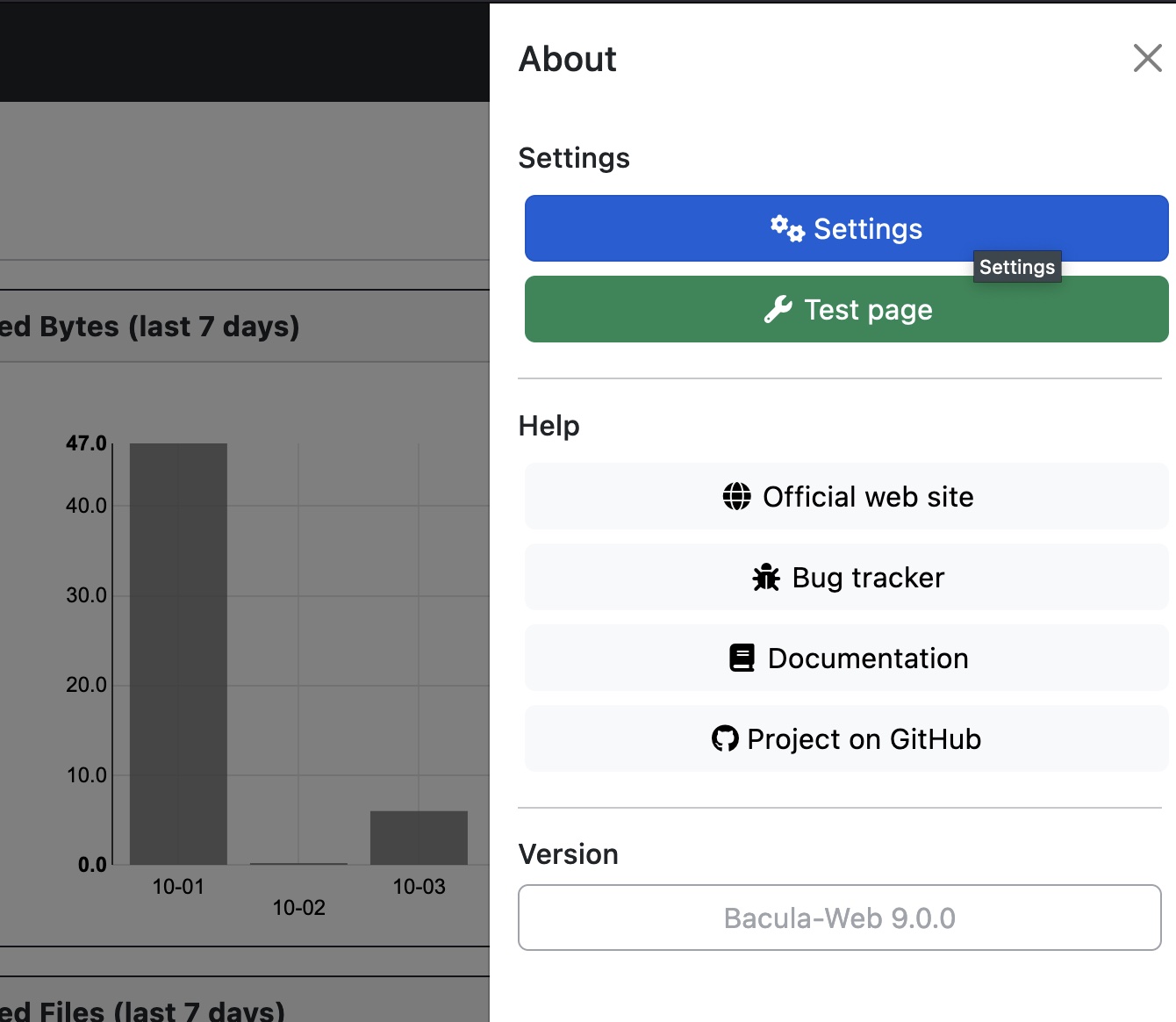Close the About panel with the X

coord(1147,58)
